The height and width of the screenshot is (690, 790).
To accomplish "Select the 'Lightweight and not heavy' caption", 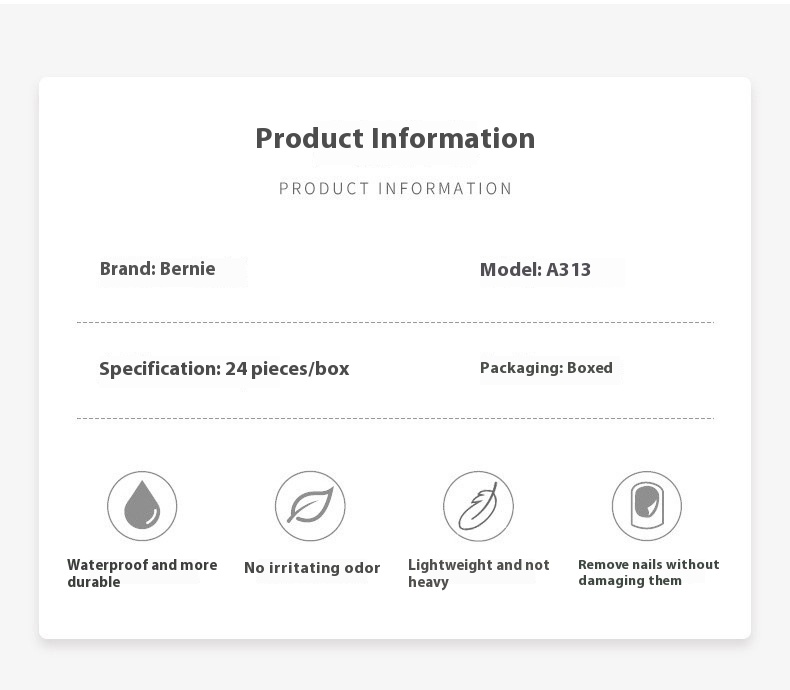I will point(479,573).
